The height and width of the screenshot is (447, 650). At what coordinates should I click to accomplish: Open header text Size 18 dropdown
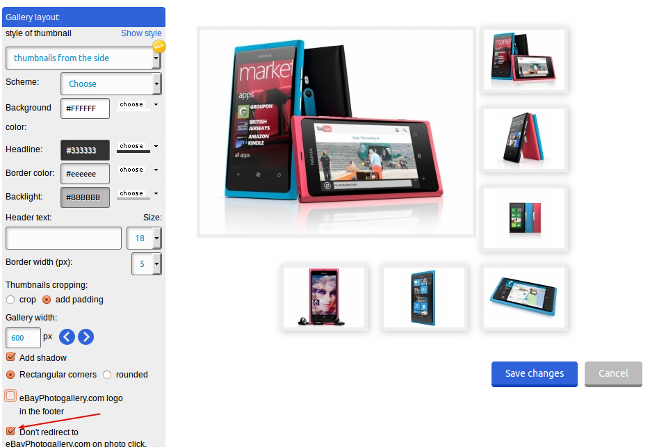(144, 238)
